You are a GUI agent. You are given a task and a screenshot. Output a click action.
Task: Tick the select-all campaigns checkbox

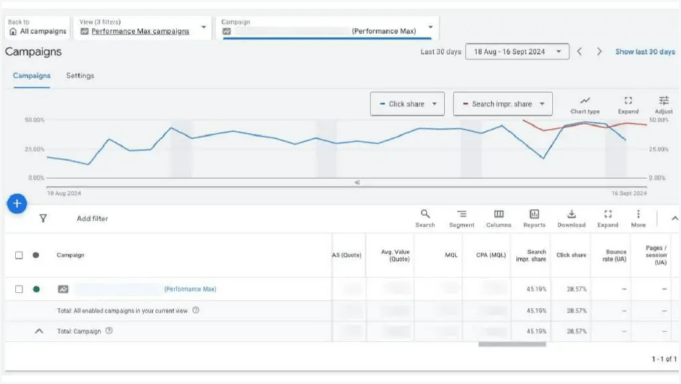tap(19, 255)
